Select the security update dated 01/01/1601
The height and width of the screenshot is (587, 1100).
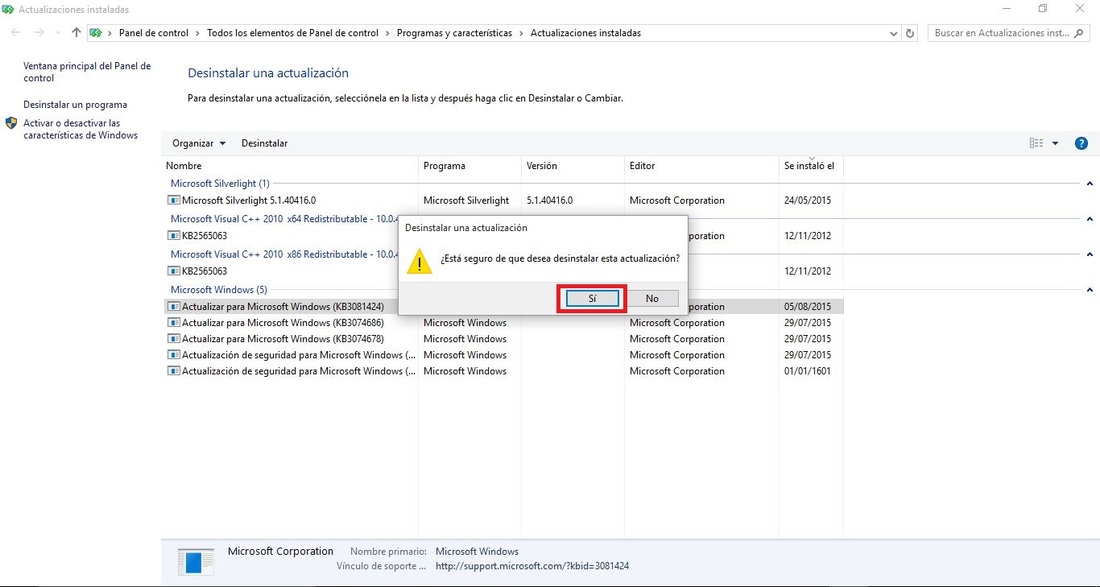click(504, 371)
